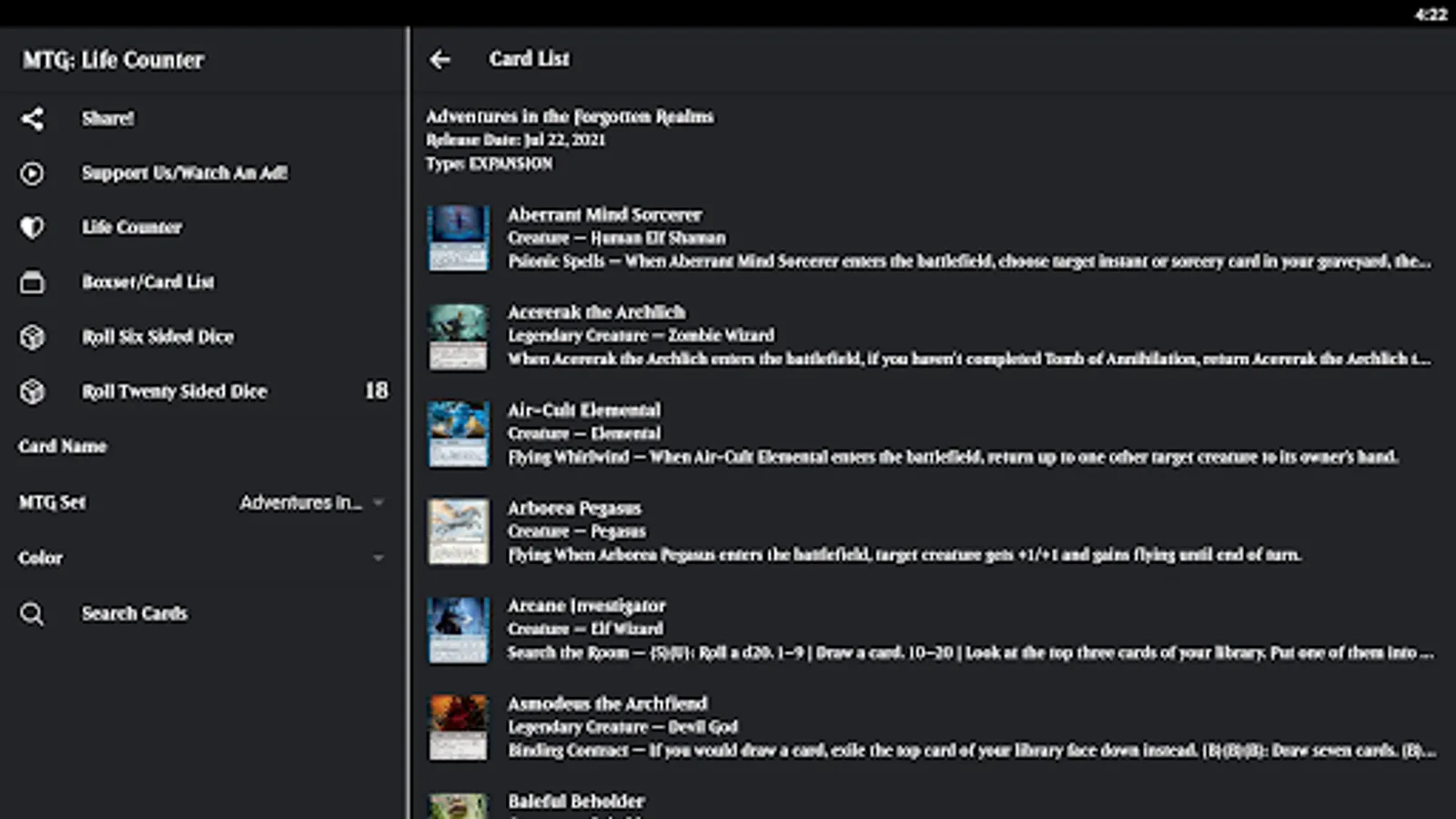Select the Arcane Investigator card name
Viewport: 1456px width, 819px height.
tap(587, 606)
